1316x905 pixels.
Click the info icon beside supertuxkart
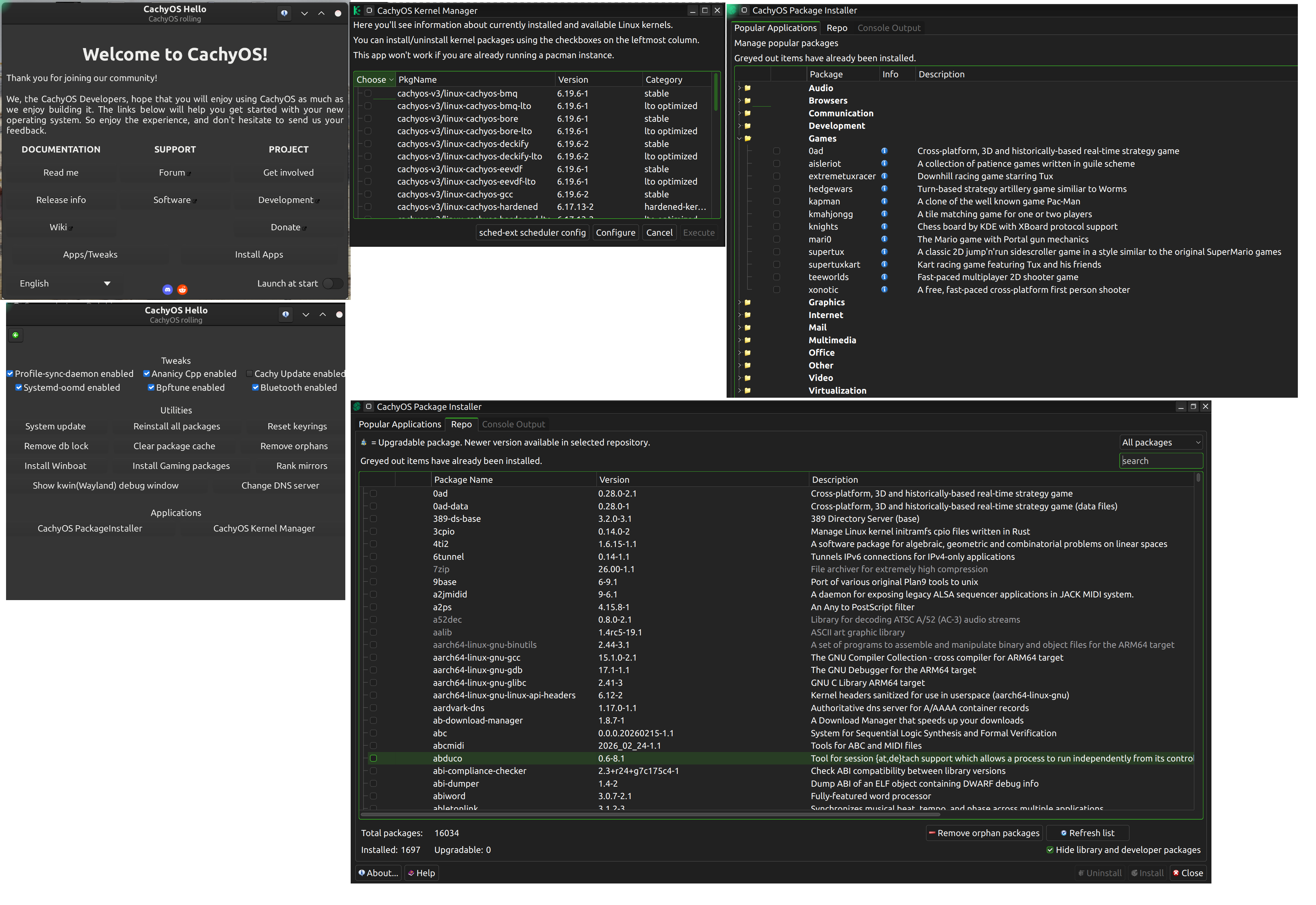[x=884, y=264]
